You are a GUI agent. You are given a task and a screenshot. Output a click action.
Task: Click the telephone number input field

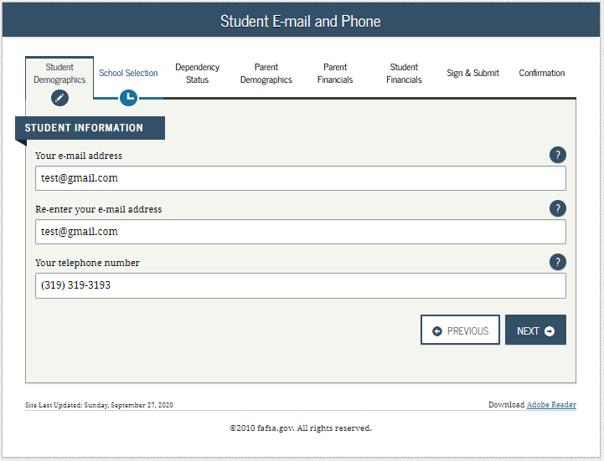pyautogui.click(x=300, y=286)
